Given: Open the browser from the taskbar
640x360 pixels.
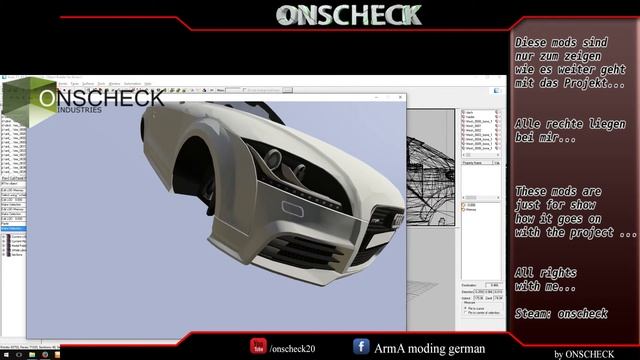Looking at the screenshot, I should 44,355.
